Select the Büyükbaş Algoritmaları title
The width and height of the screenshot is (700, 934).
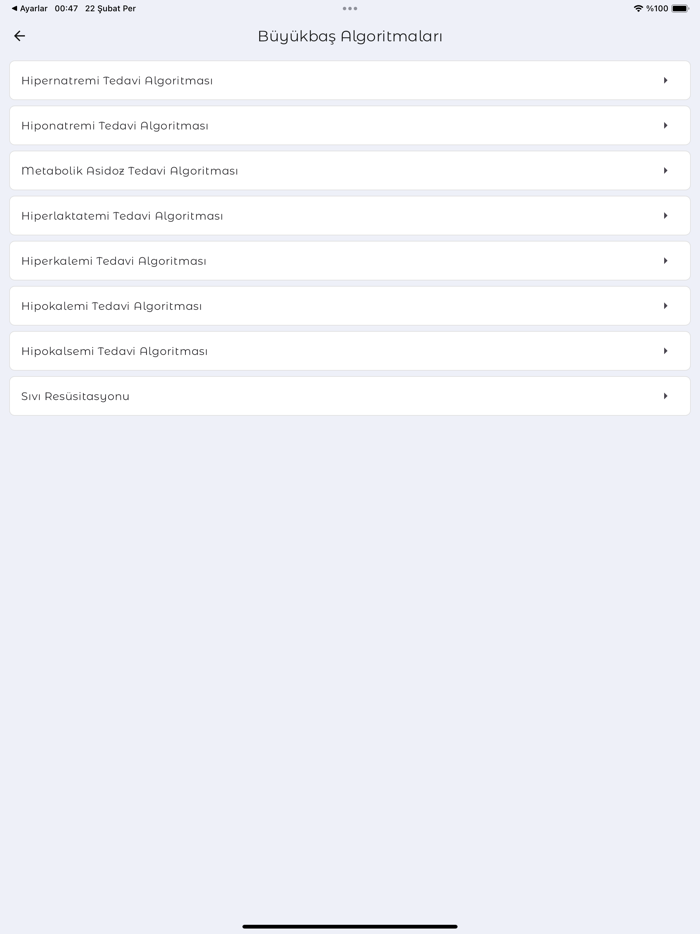tap(350, 35)
